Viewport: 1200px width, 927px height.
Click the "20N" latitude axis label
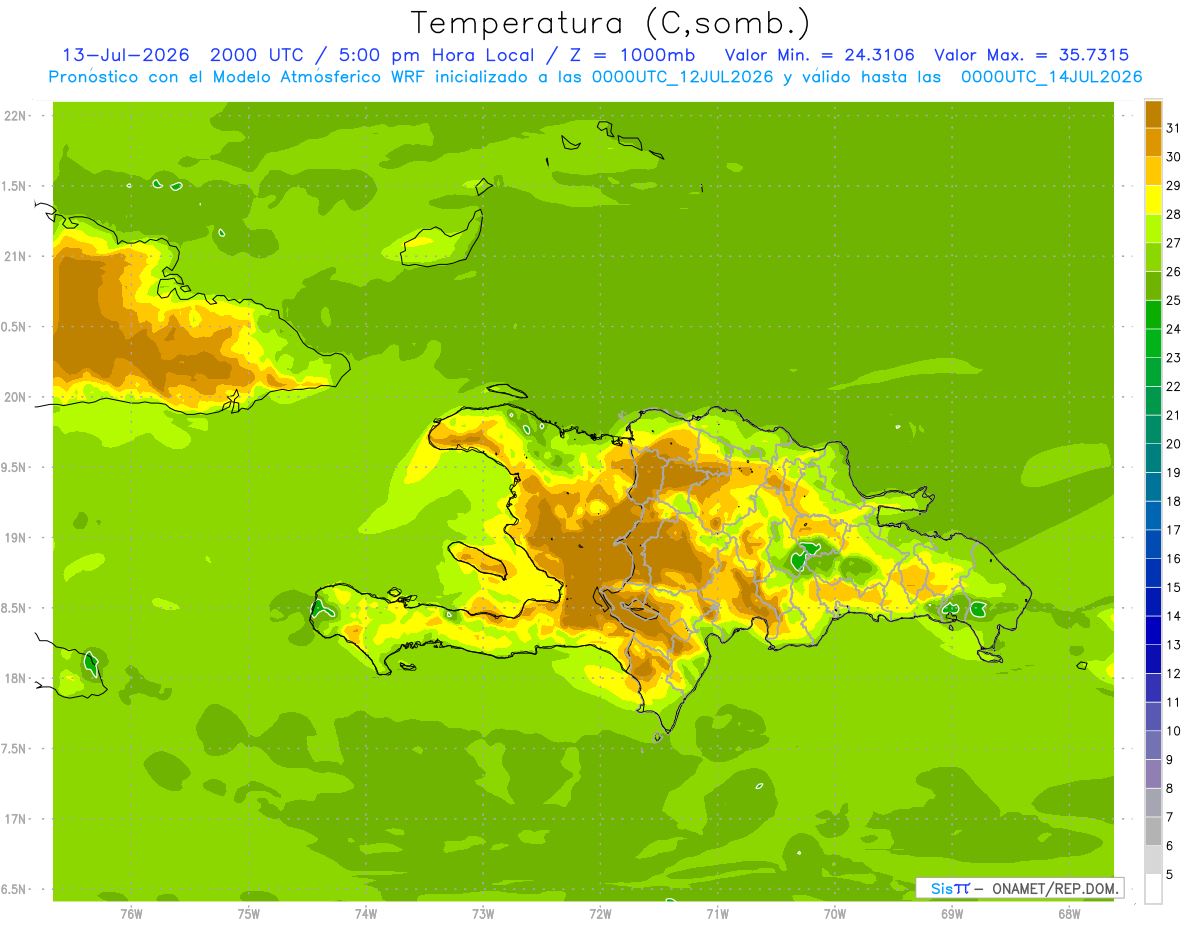coord(16,397)
